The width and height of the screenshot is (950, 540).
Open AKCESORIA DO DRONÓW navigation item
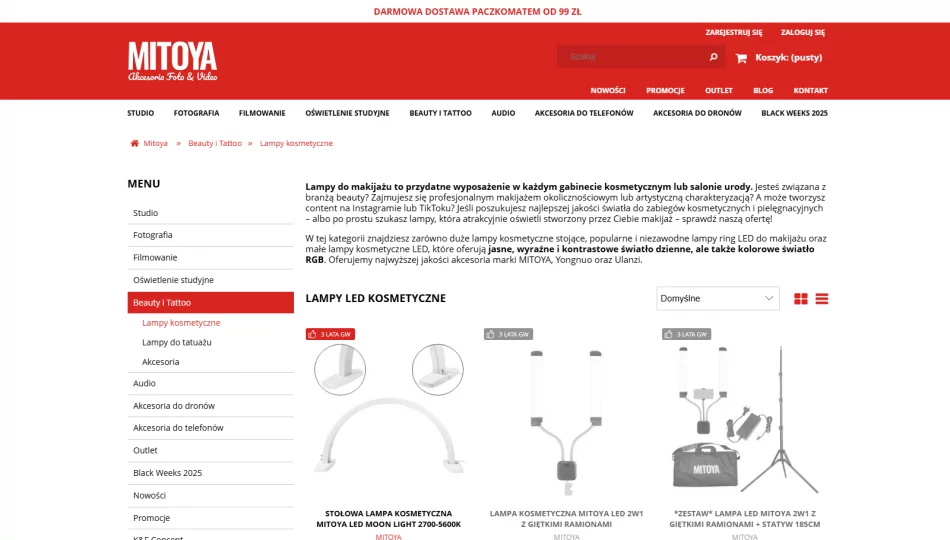[x=697, y=113]
